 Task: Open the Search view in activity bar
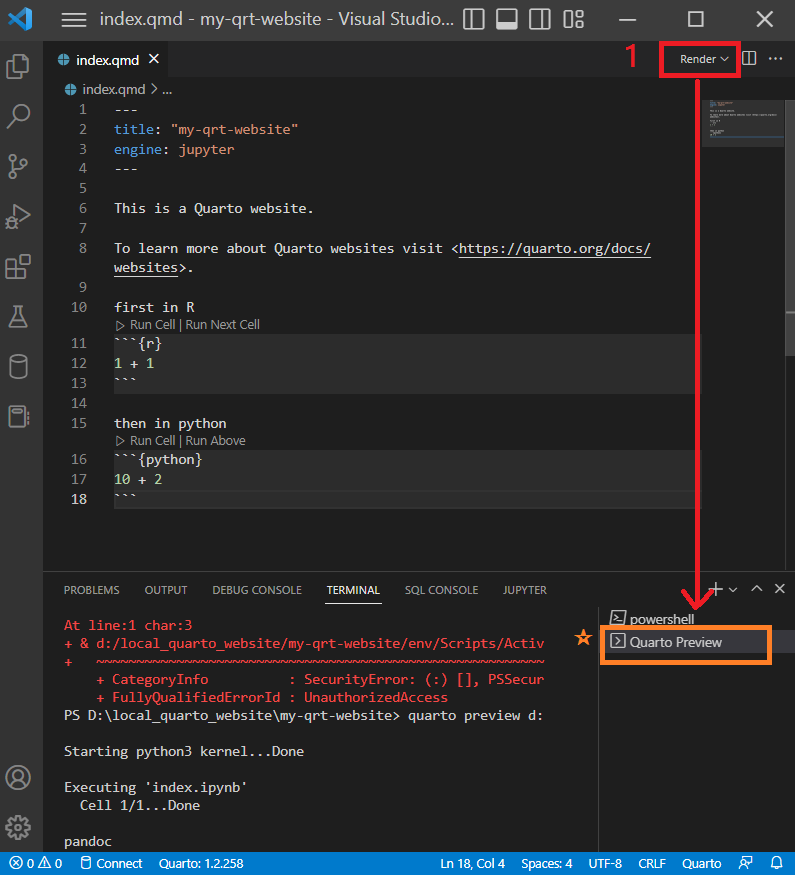(18, 116)
